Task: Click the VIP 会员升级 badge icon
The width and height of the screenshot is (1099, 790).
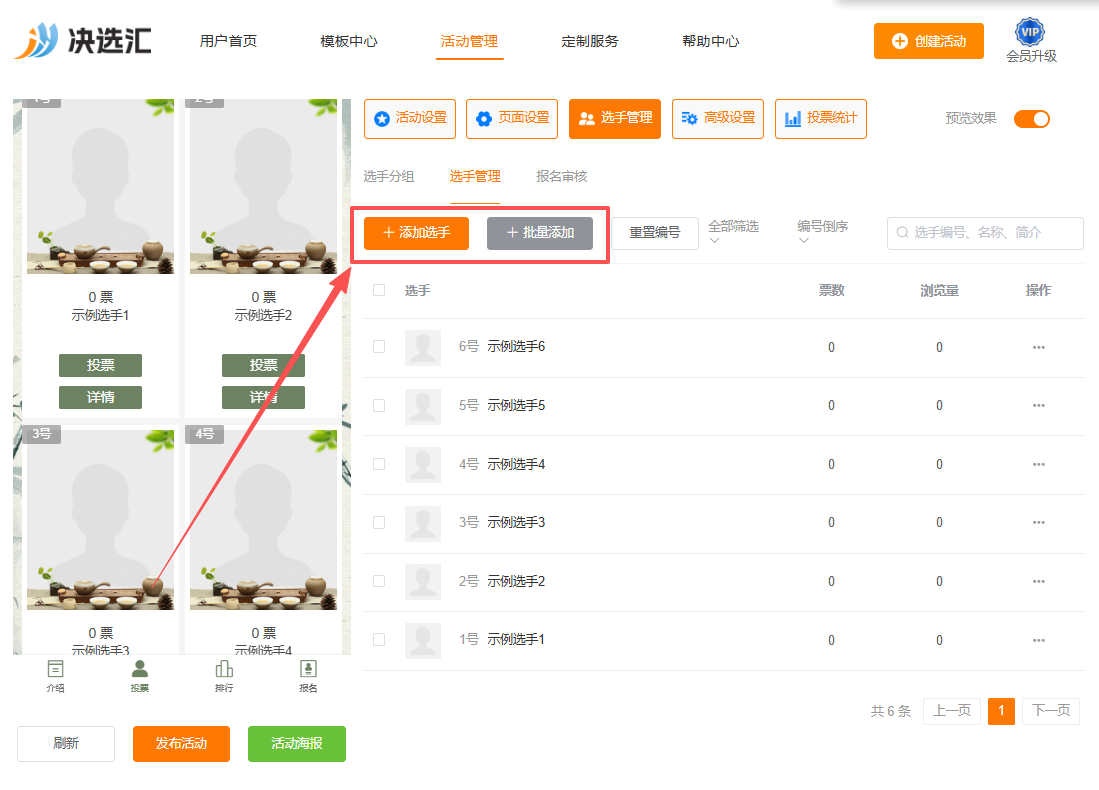Action: point(1030,32)
